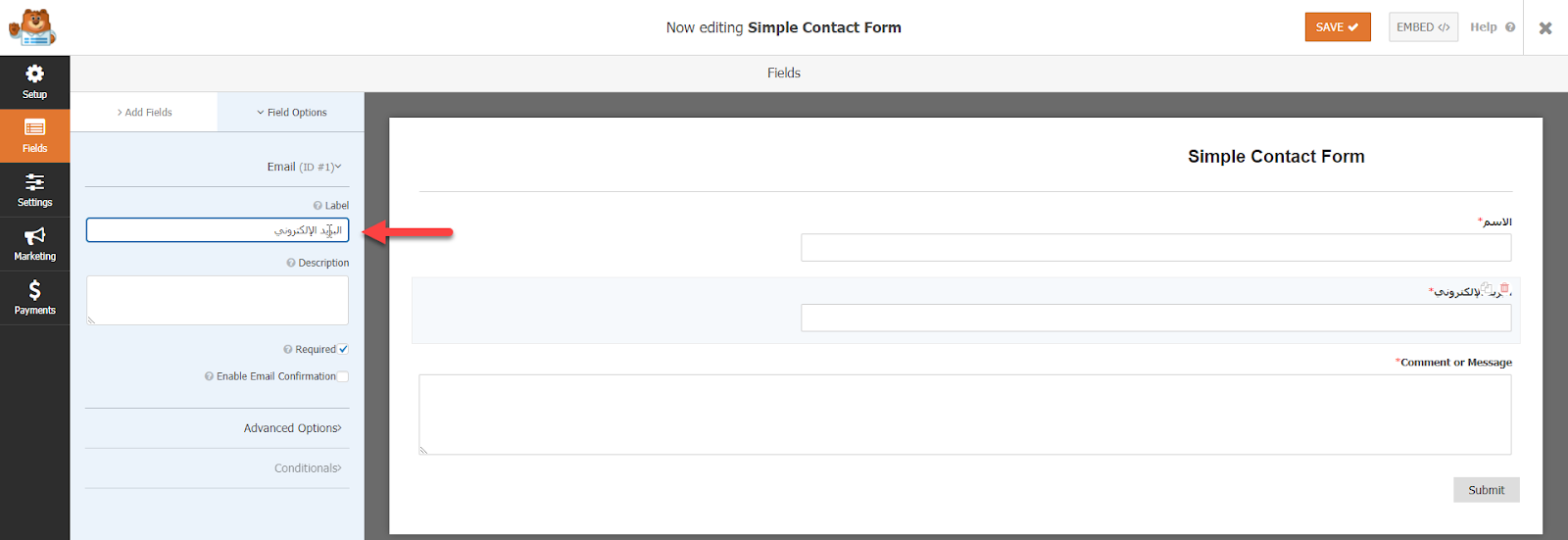Screen dimensions: 1568x540
Task: Delete the email field with trash icon
Action: [x=1504, y=288]
